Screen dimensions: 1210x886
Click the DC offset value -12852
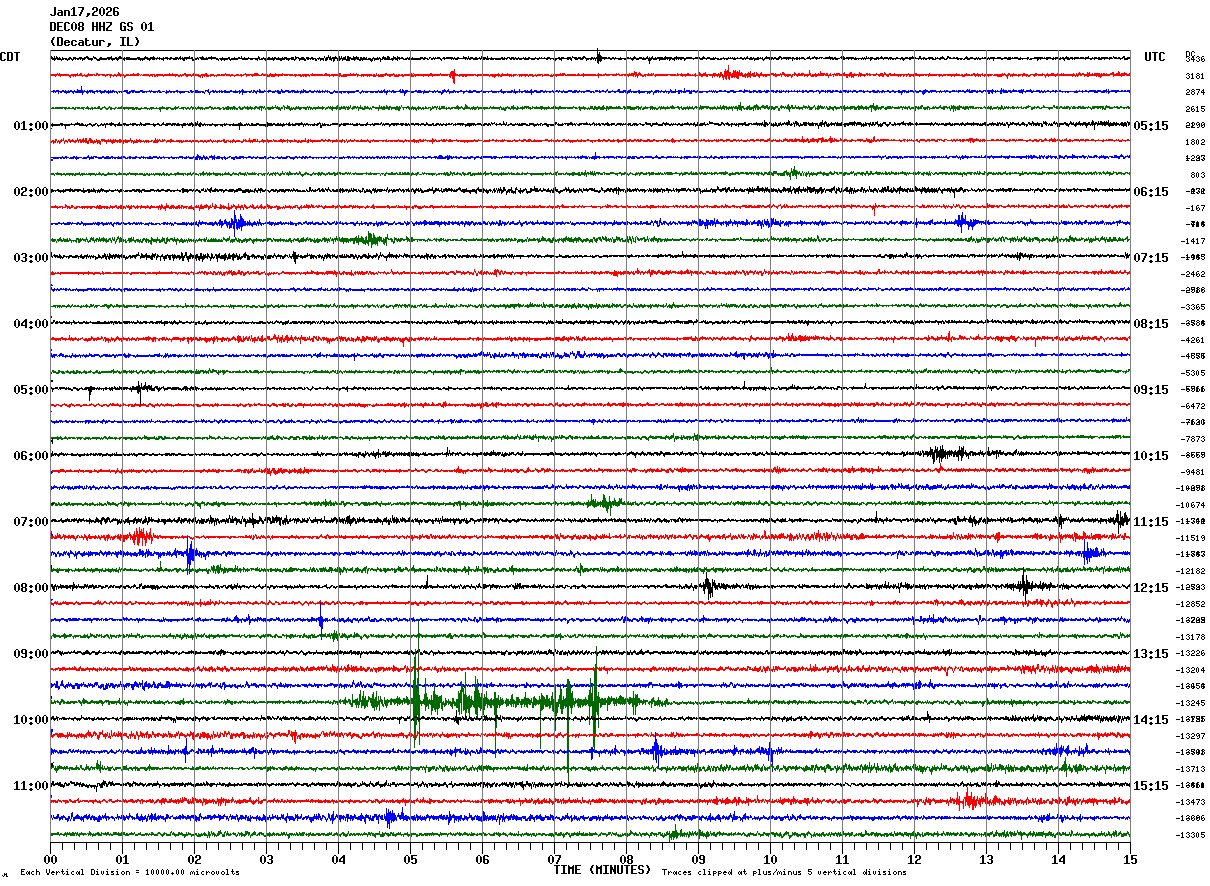click(x=1191, y=604)
